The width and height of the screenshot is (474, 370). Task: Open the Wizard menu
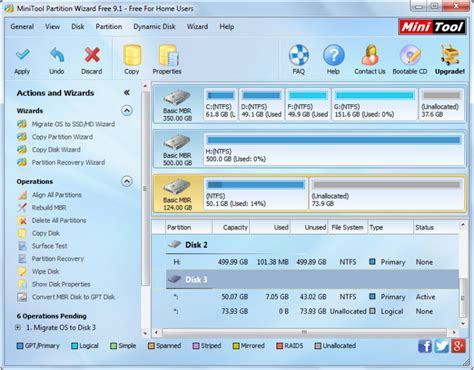click(197, 27)
